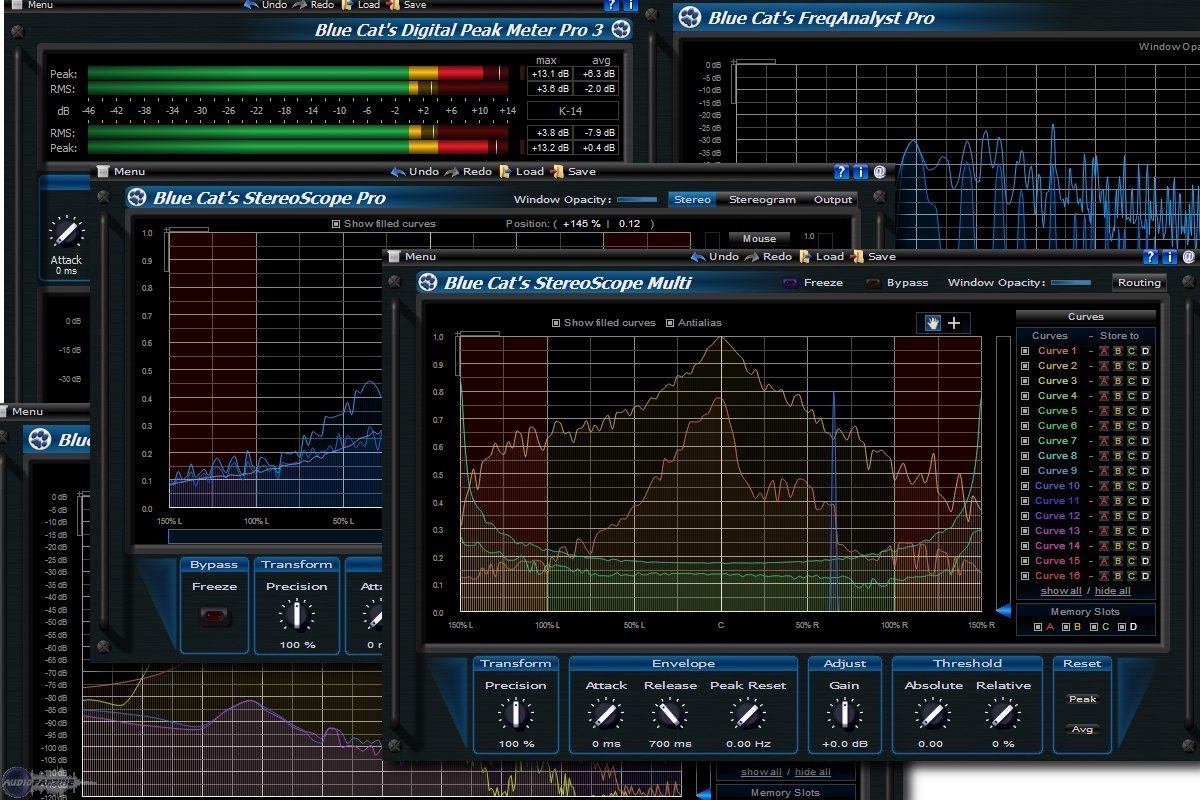
Task: Switch to Stereo tab in StereoScope Pro
Action: point(692,200)
